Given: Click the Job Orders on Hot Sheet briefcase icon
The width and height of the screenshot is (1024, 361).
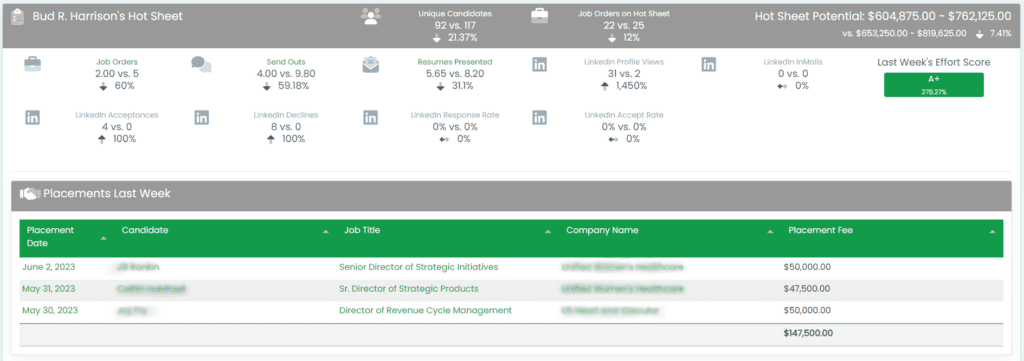Looking at the screenshot, I should (539, 16).
